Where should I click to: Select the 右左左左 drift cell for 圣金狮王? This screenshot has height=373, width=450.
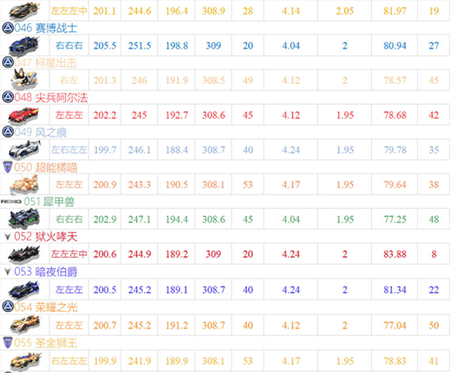coord(69,361)
